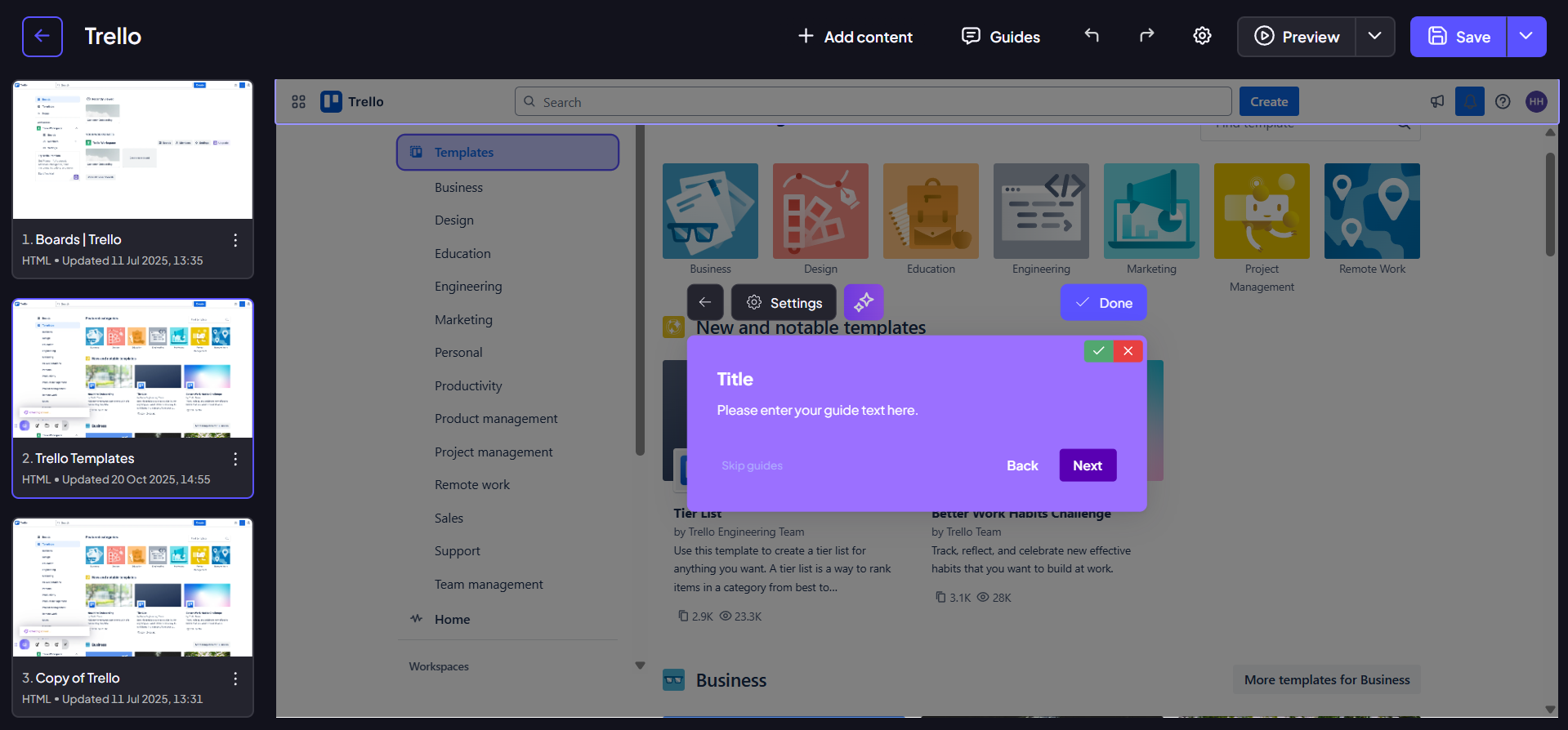Click the Done button
Image resolution: width=1568 pixels, height=730 pixels.
tap(1103, 303)
